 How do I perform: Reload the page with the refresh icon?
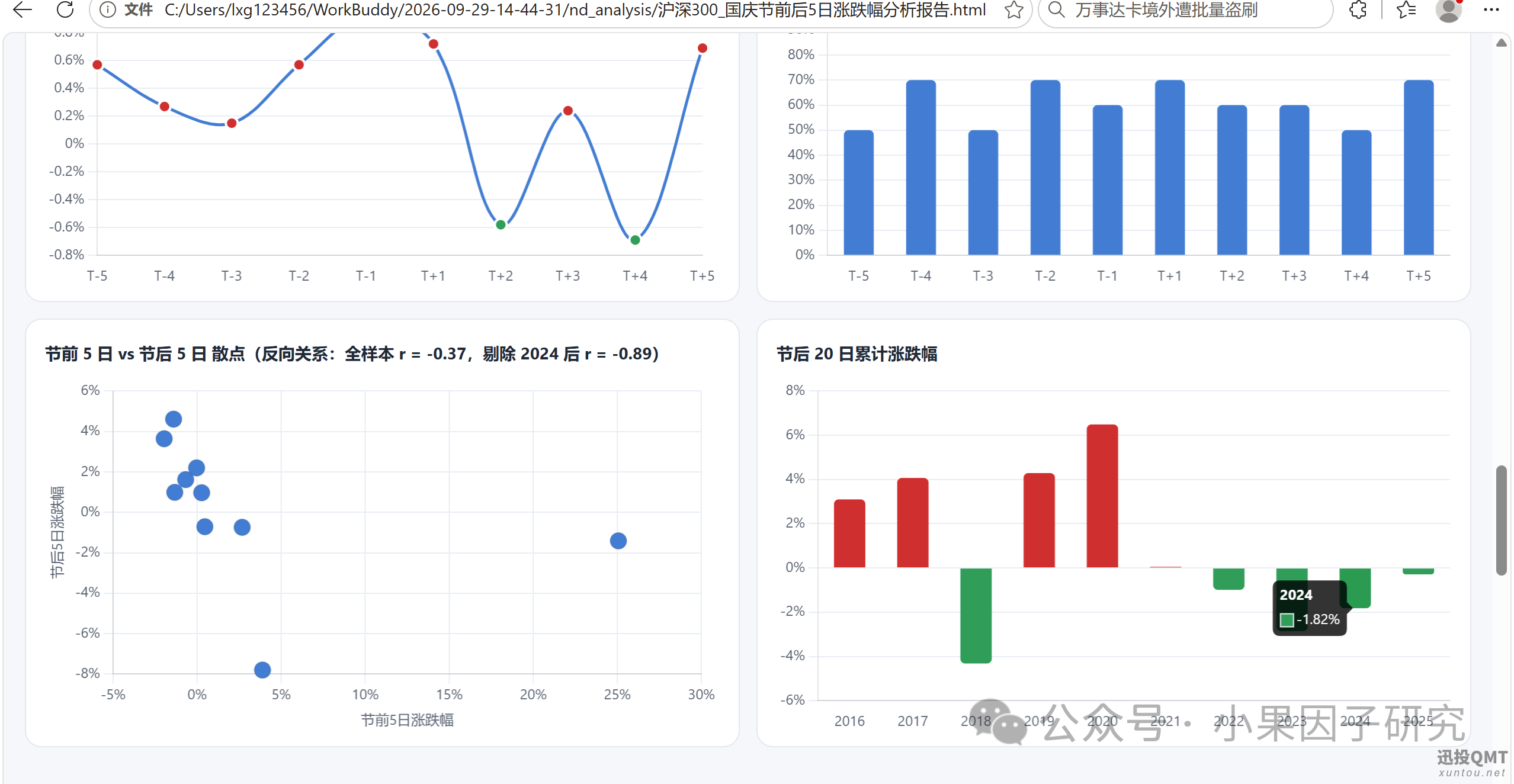pos(65,9)
